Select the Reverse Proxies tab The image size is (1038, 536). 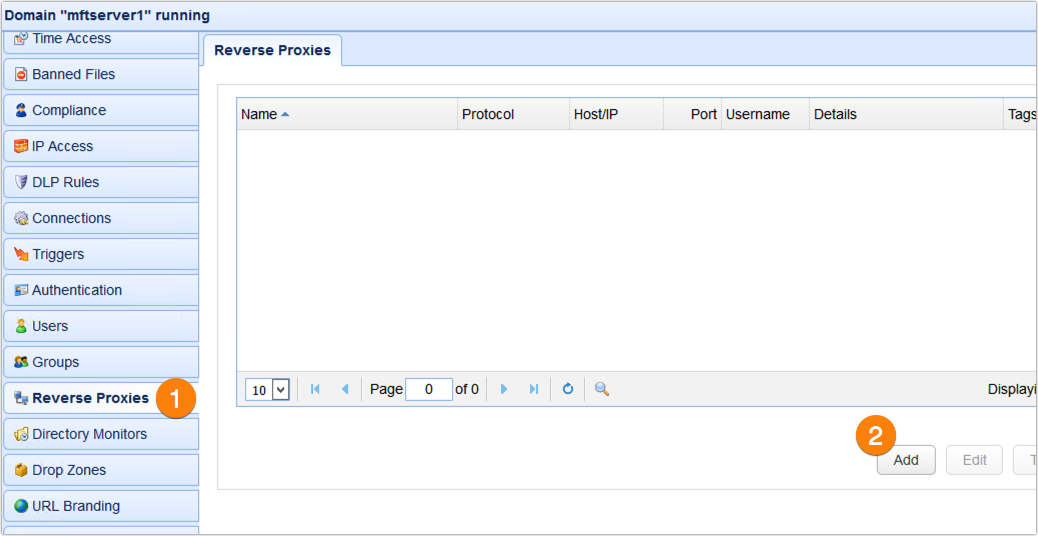272,50
